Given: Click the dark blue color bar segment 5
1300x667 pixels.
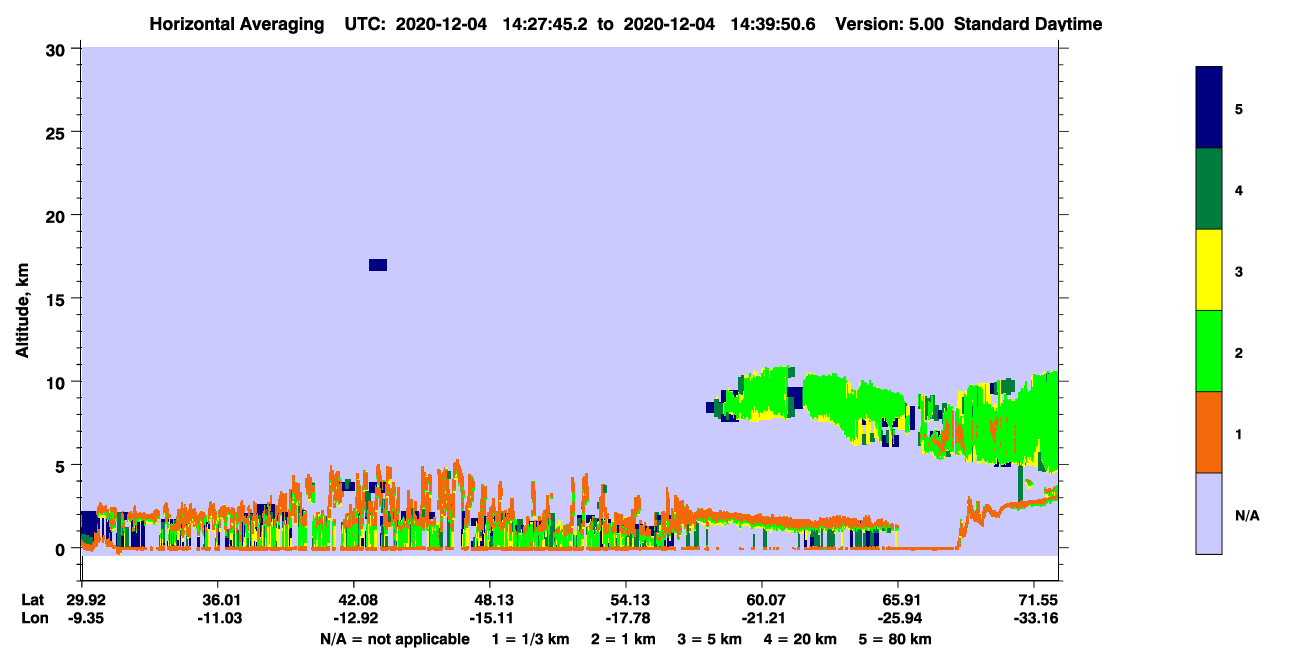Looking at the screenshot, I should tap(1209, 108).
